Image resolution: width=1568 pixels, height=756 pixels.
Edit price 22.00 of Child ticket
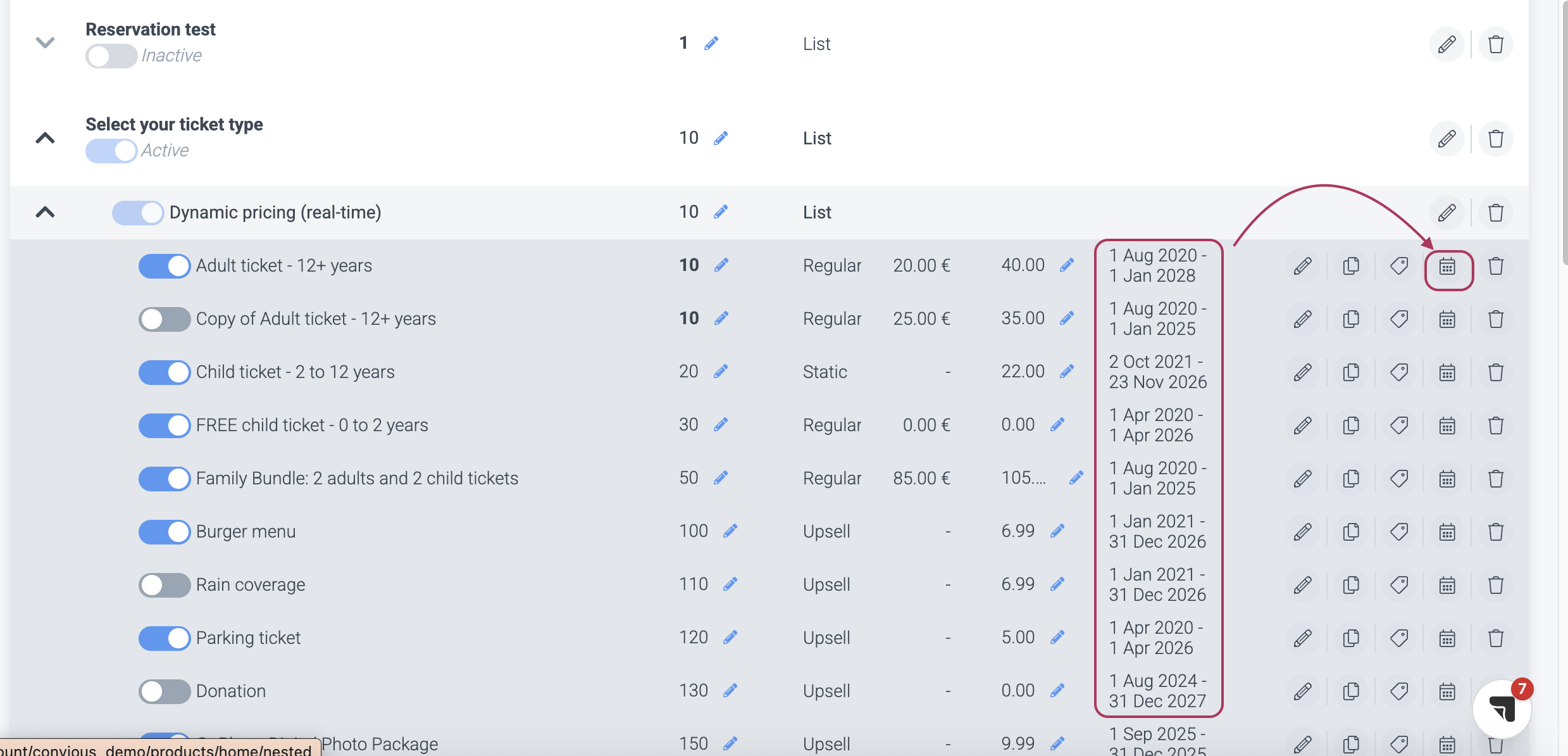[x=1067, y=371]
